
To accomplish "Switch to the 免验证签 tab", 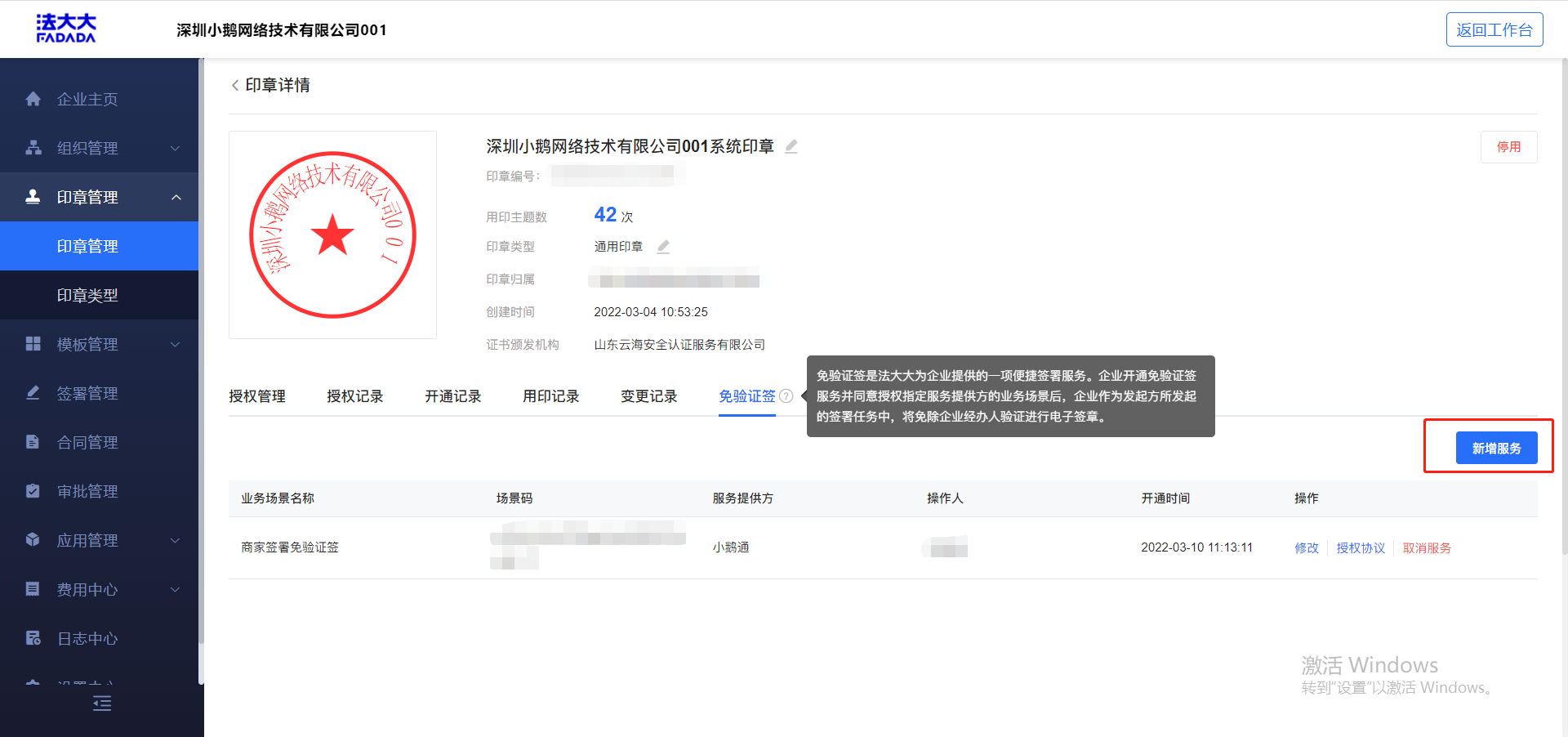I will click(x=747, y=396).
